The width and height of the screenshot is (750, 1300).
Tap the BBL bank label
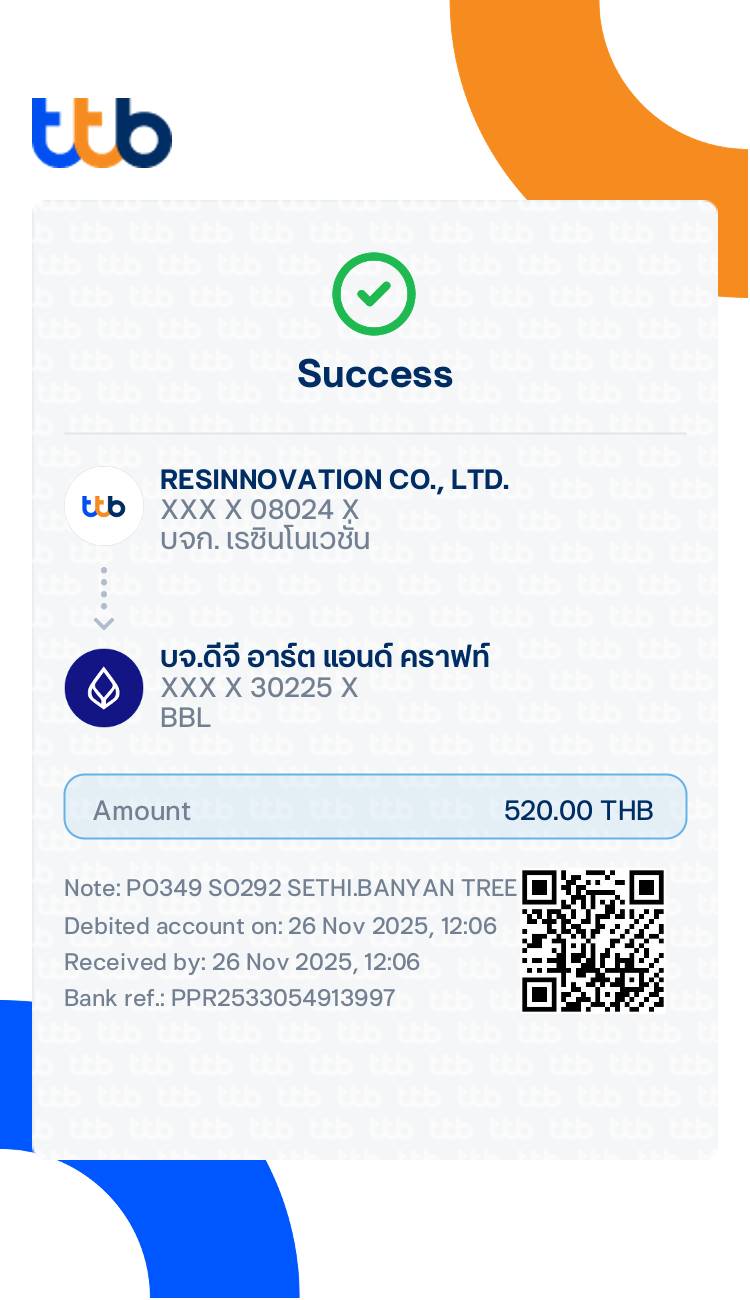click(185, 718)
